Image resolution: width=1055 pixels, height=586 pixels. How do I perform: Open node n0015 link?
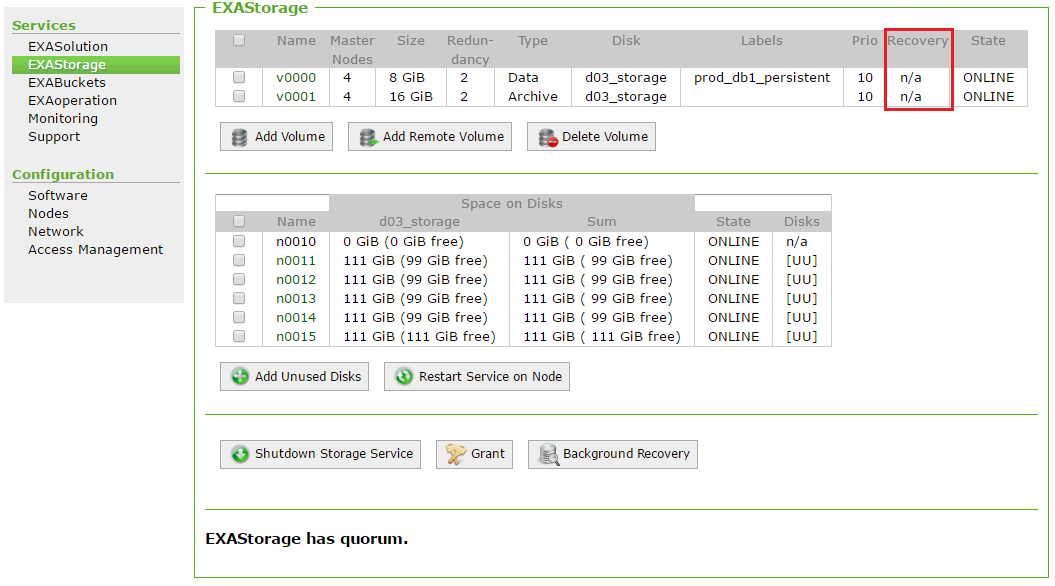point(296,336)
